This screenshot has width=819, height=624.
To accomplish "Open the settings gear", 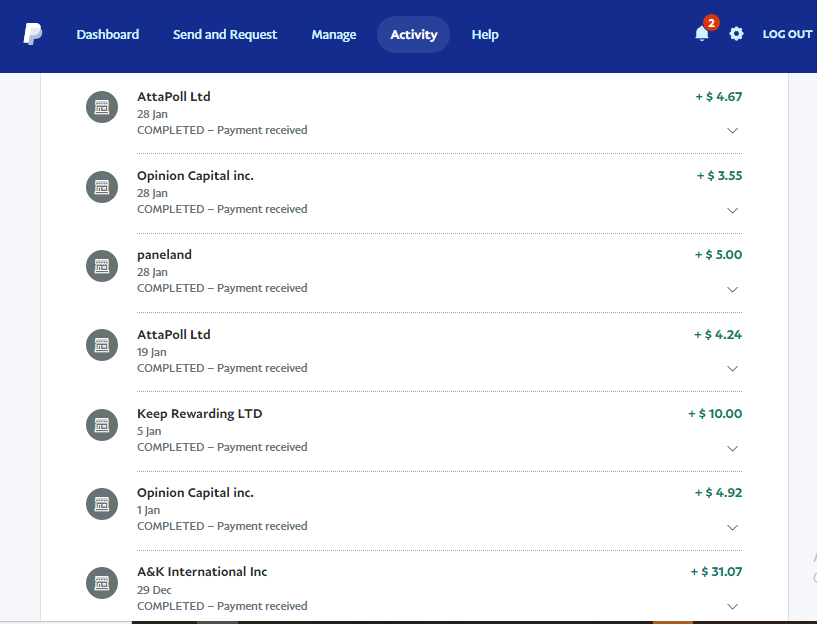I will click(736, 34).
